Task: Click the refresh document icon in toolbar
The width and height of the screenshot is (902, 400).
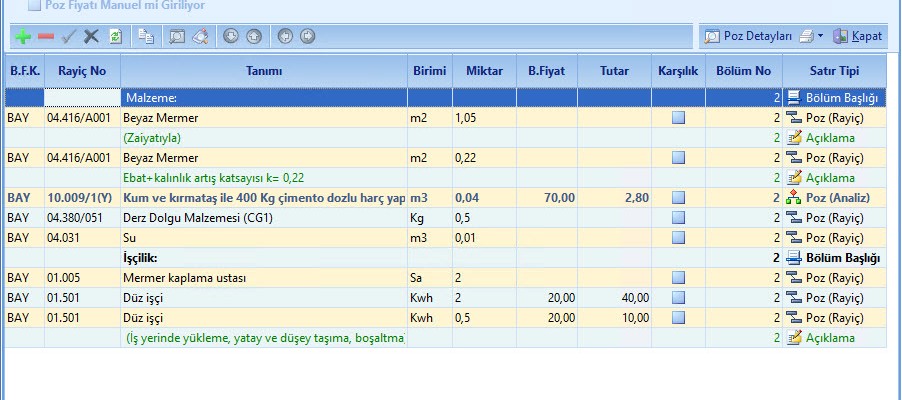Action: (x=115, y=36)
